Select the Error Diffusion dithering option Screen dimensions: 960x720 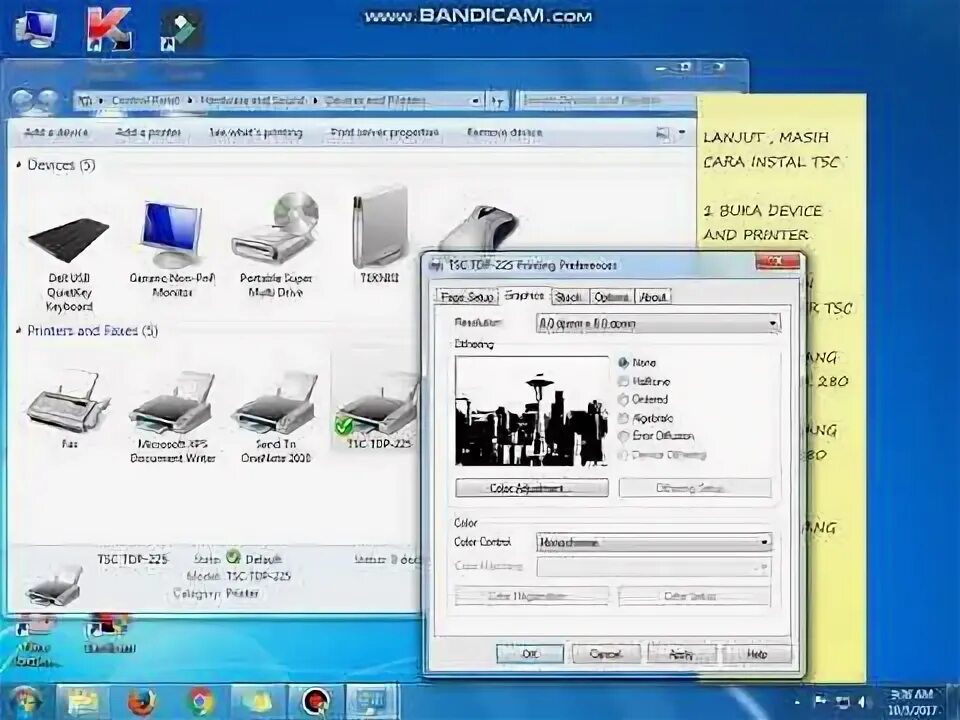click(656, 437)
